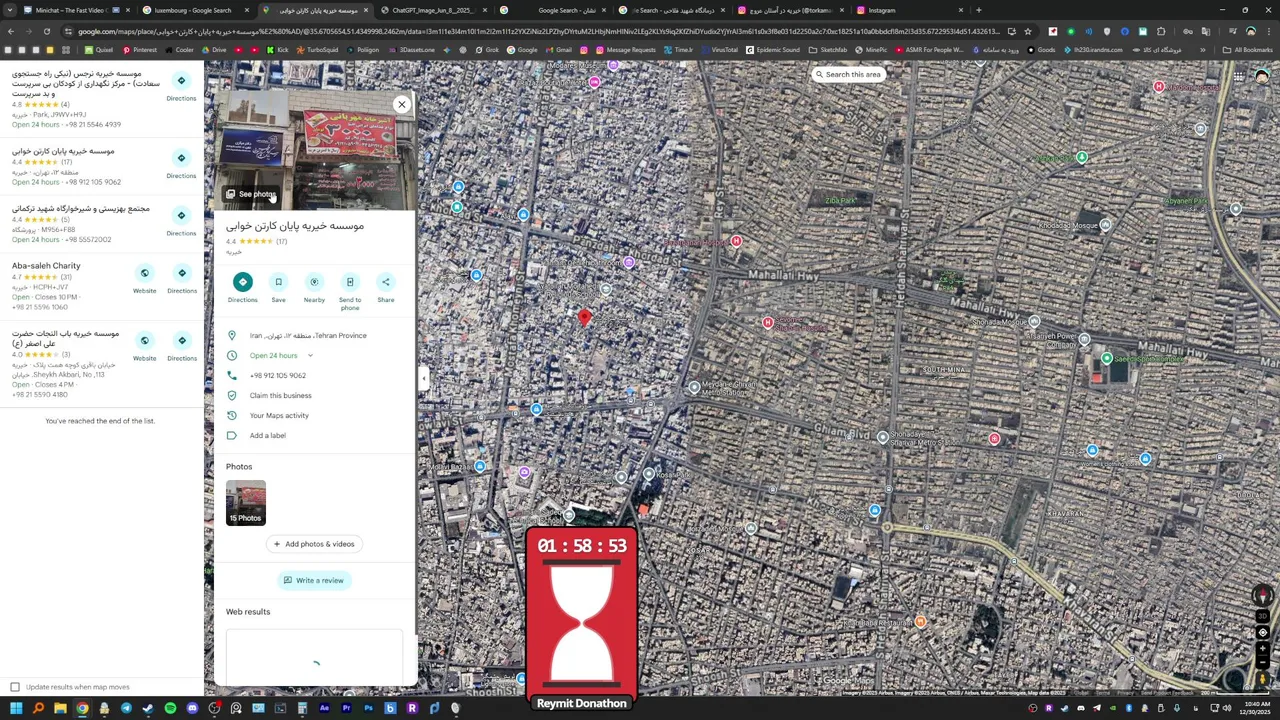Click the Search this area button on the map
1280x720 pixels.
coord(847,74)
